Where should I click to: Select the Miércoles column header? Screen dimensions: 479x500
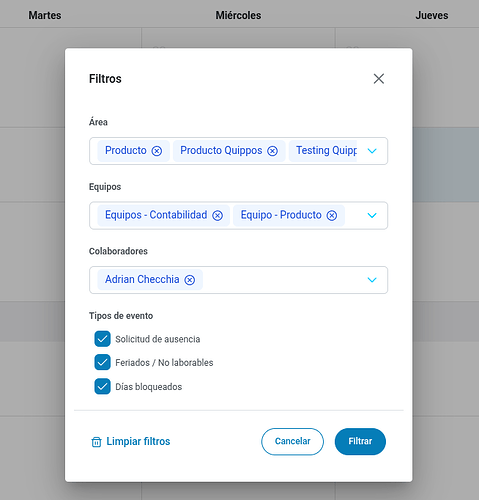click(x=238, y=15)
